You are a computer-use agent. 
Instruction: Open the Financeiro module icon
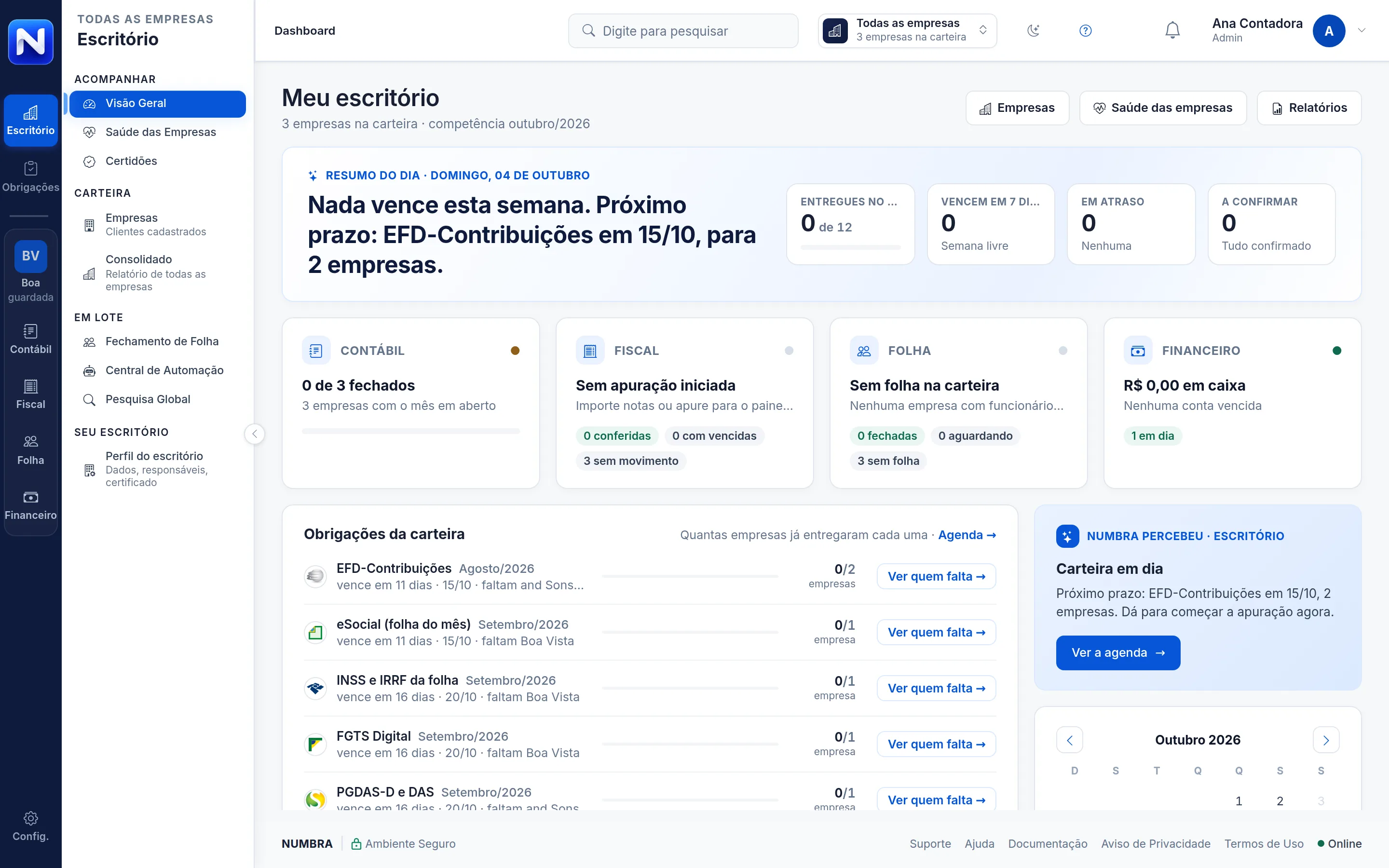pos(30,505)
